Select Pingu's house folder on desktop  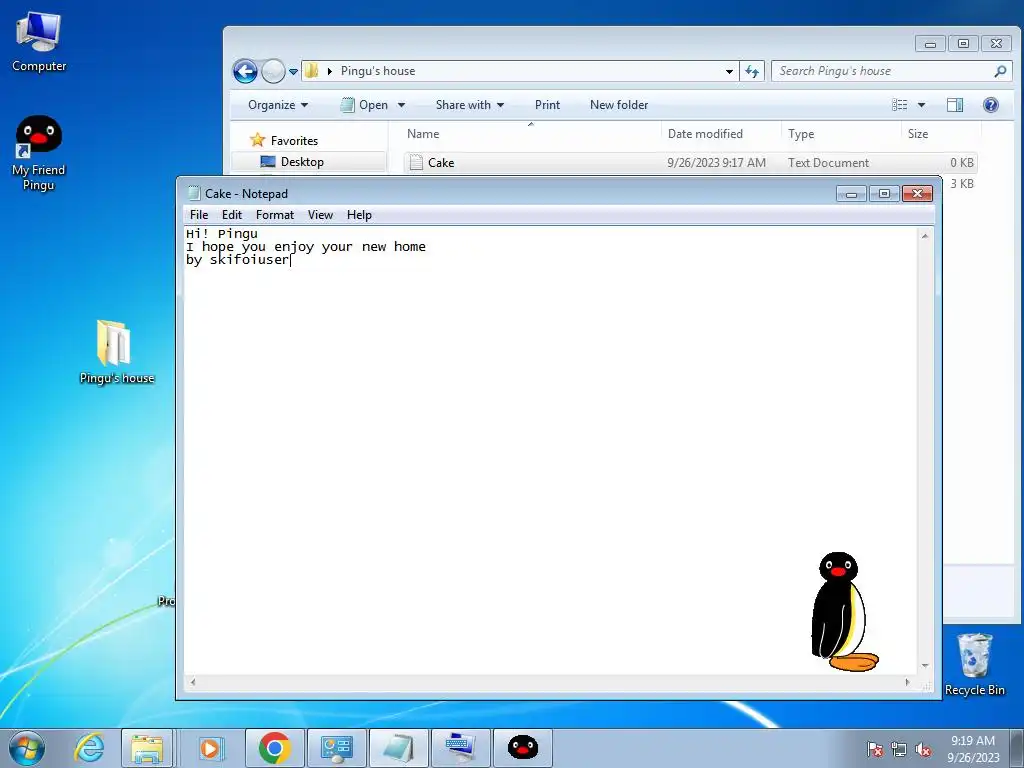click(x=116, y=351)
